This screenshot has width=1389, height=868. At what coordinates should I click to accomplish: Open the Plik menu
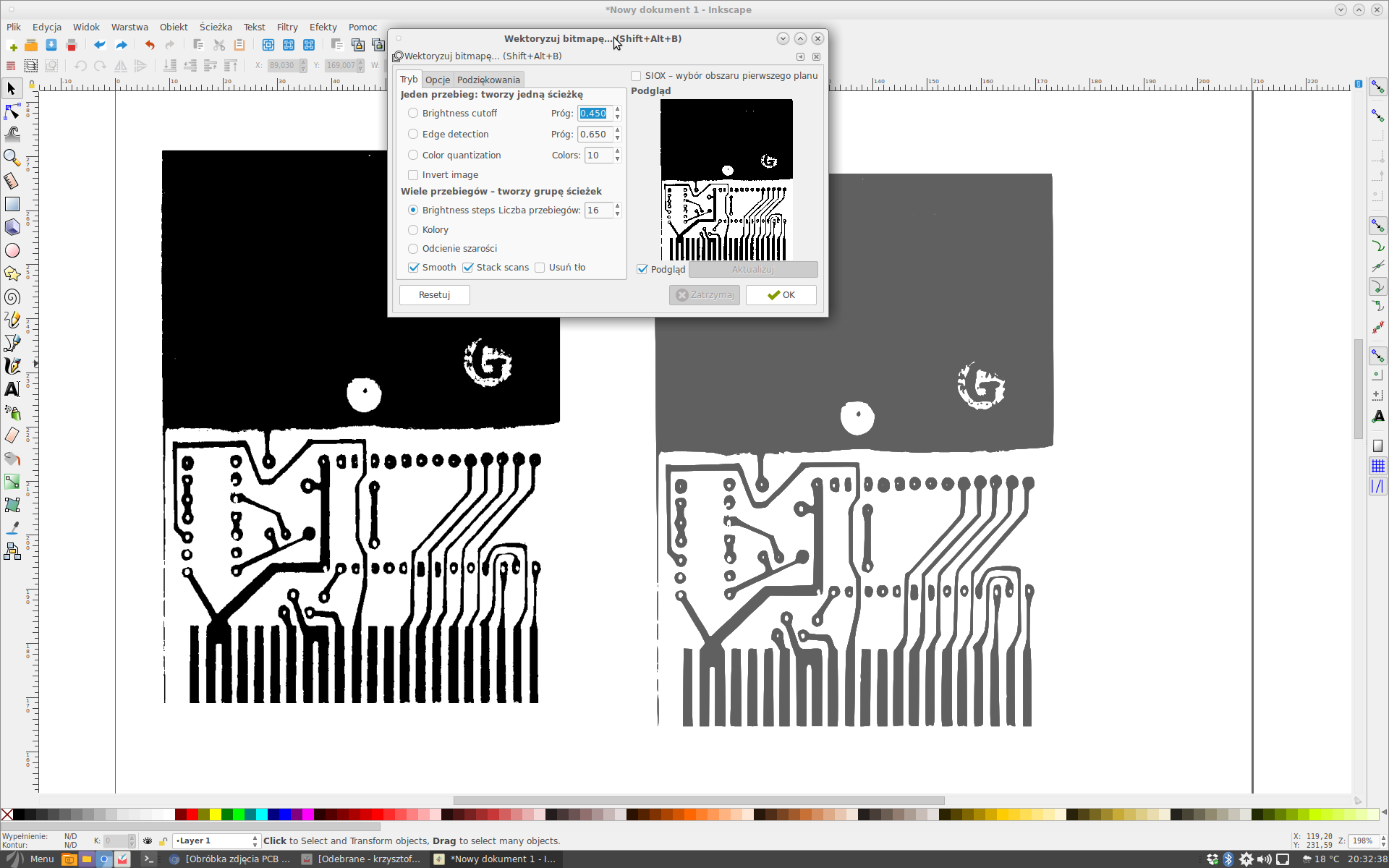coord(14,27)
